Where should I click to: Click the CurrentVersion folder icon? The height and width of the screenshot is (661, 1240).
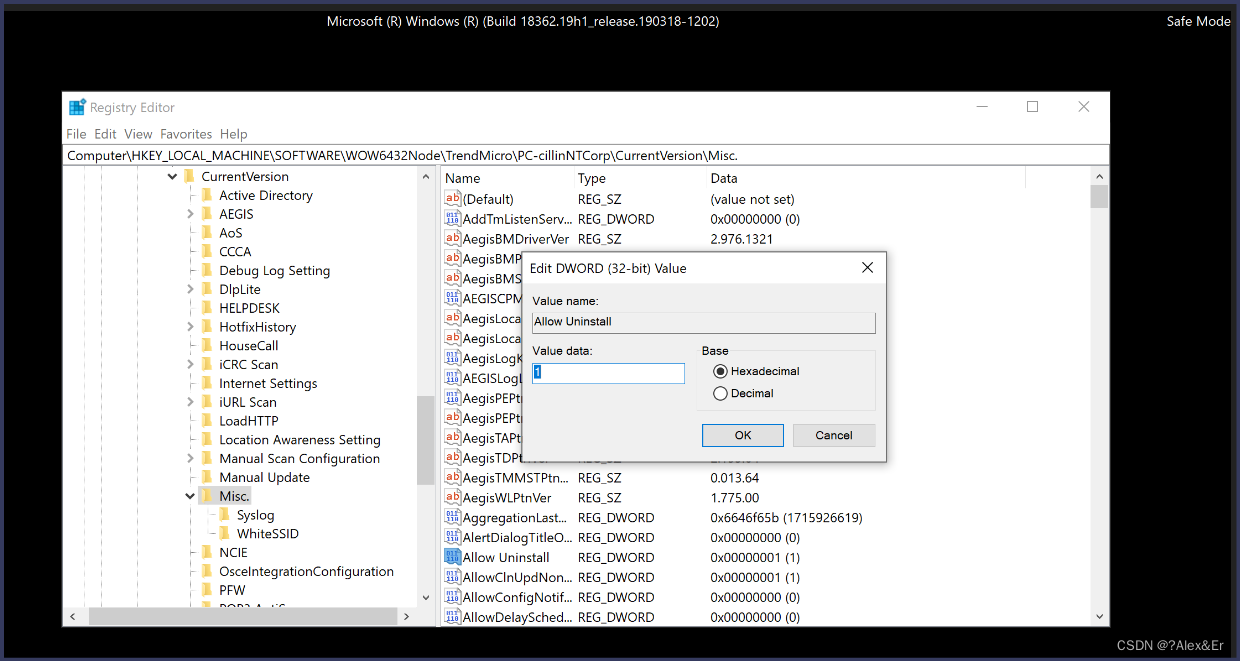pos(189,176)
